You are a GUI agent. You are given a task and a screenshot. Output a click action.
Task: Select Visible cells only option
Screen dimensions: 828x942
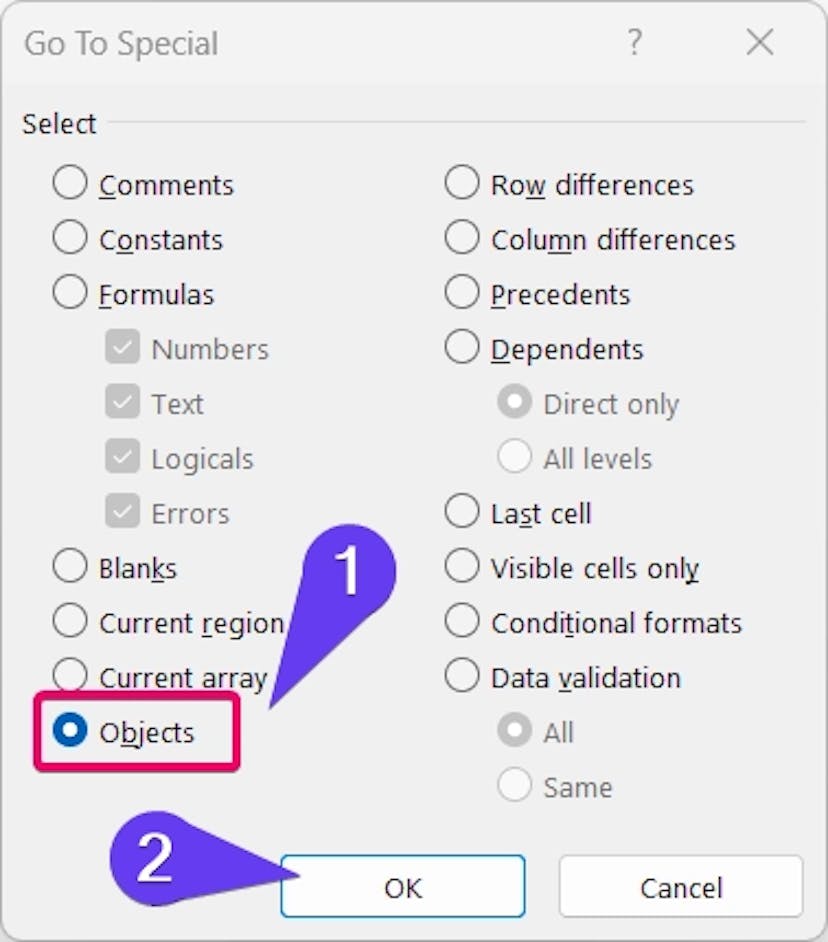point(462,567)
